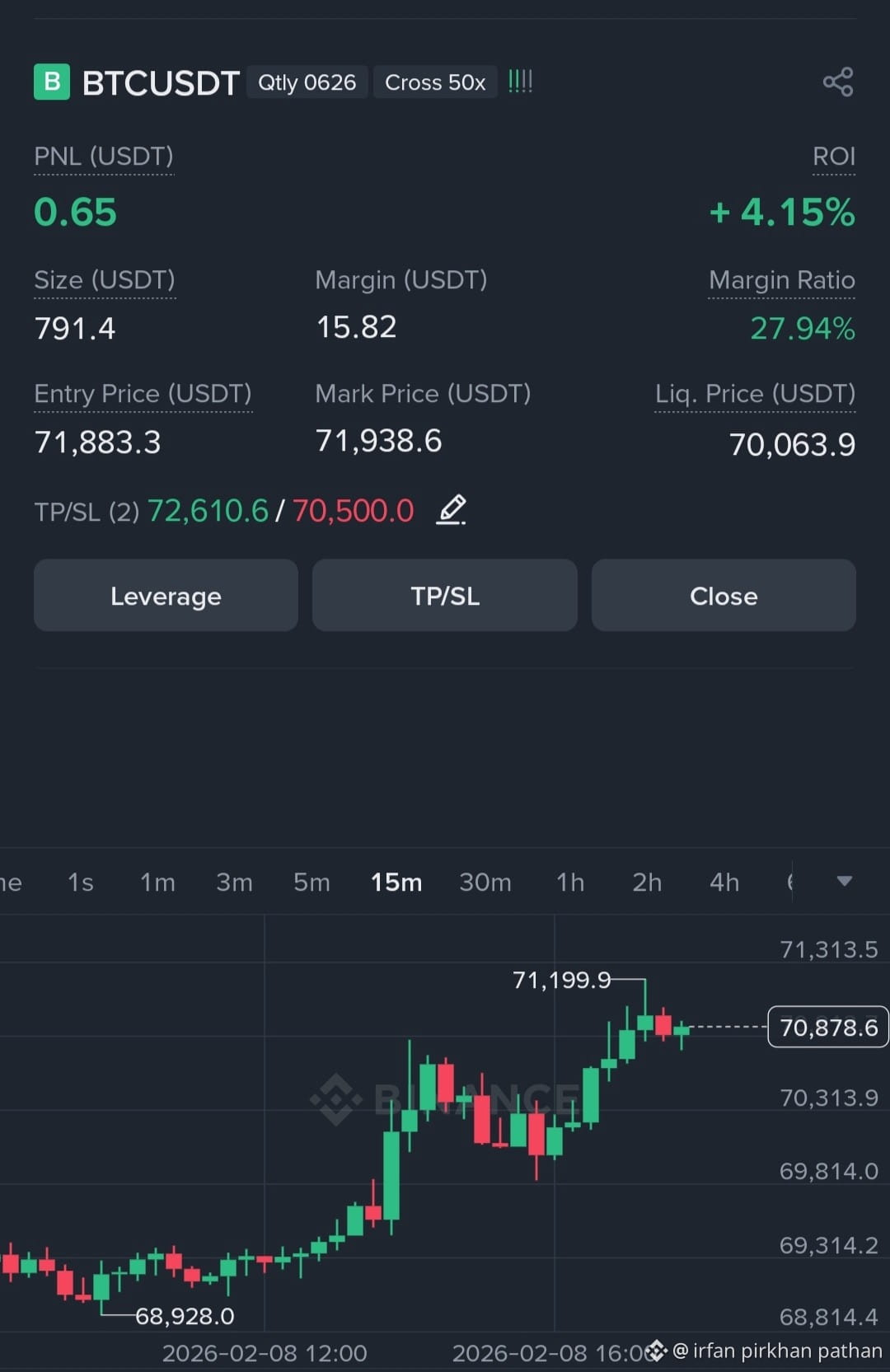
Task: Tap the TP/SL button
Action: (445, 596)
